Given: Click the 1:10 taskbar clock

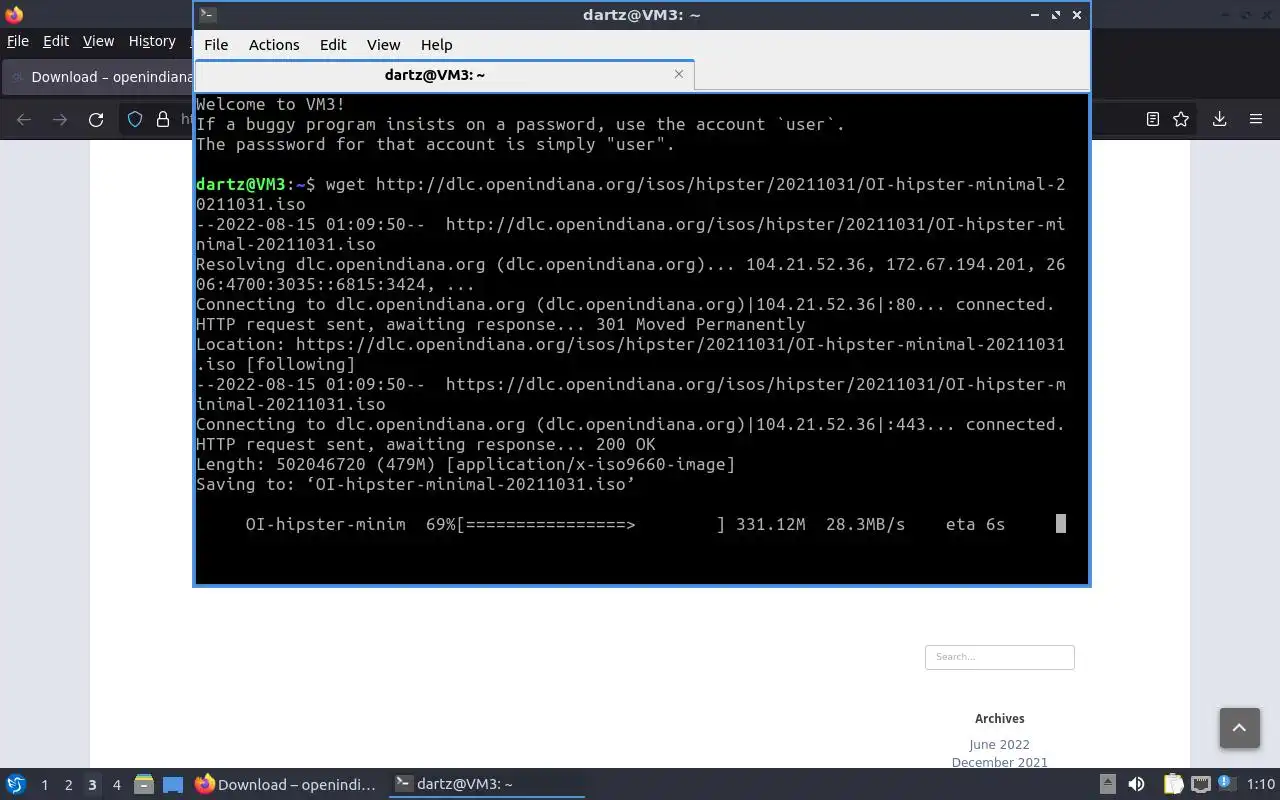Looking at the screenshot, I should (x=1261, y=785).
